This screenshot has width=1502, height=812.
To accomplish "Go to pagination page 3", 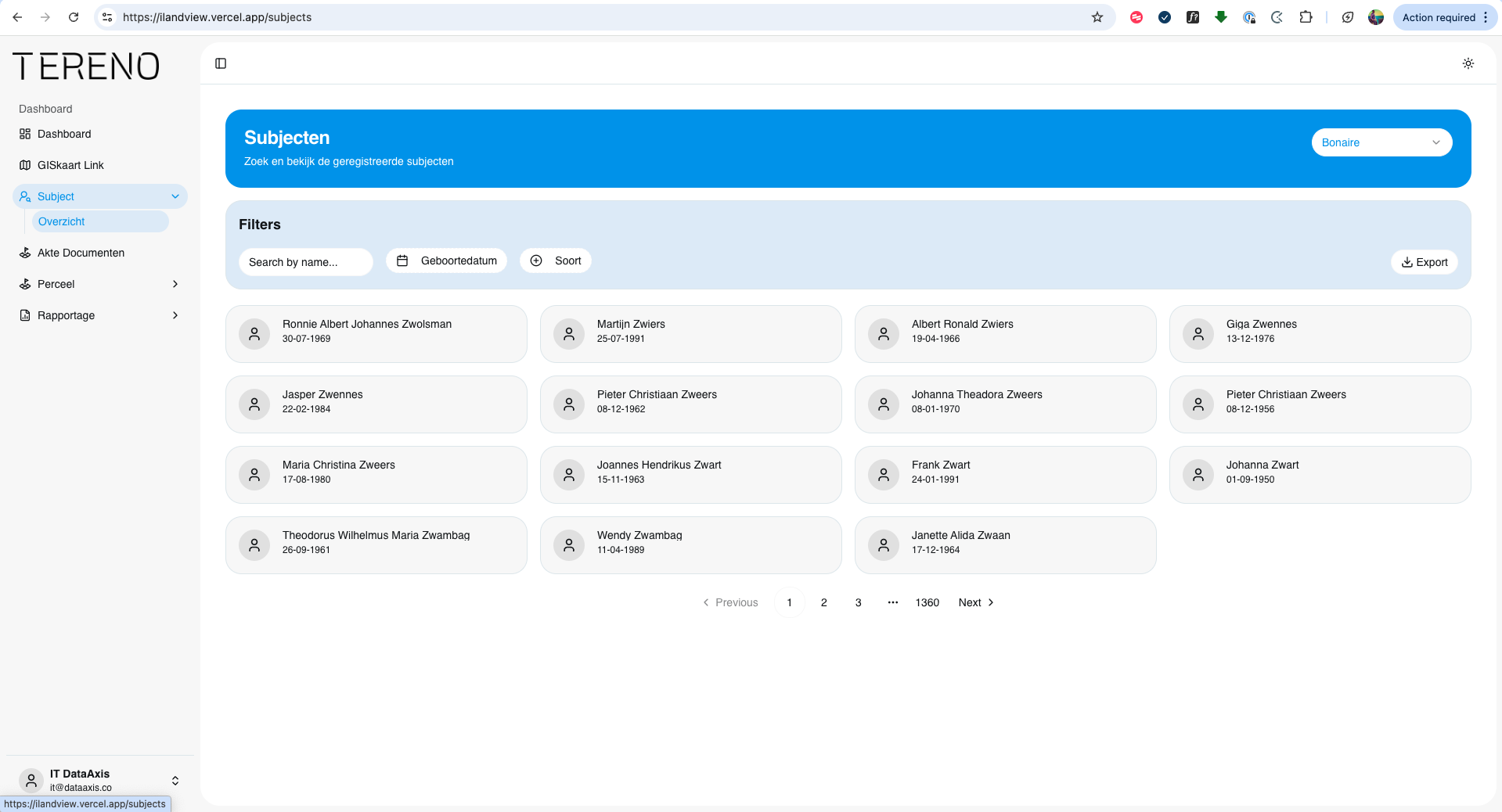I will point(859,602).
